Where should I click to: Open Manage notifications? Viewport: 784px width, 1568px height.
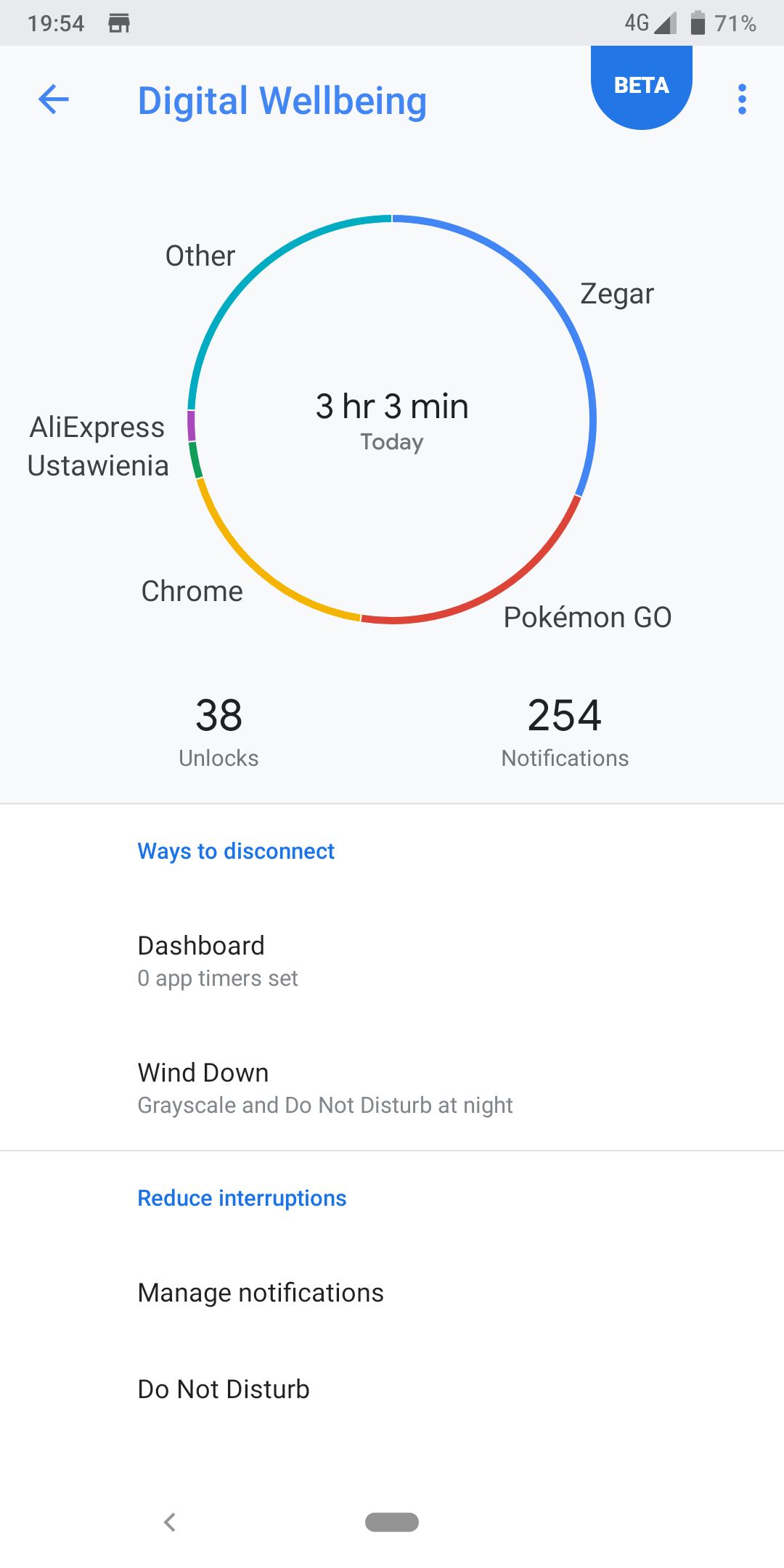(392, 1292)
